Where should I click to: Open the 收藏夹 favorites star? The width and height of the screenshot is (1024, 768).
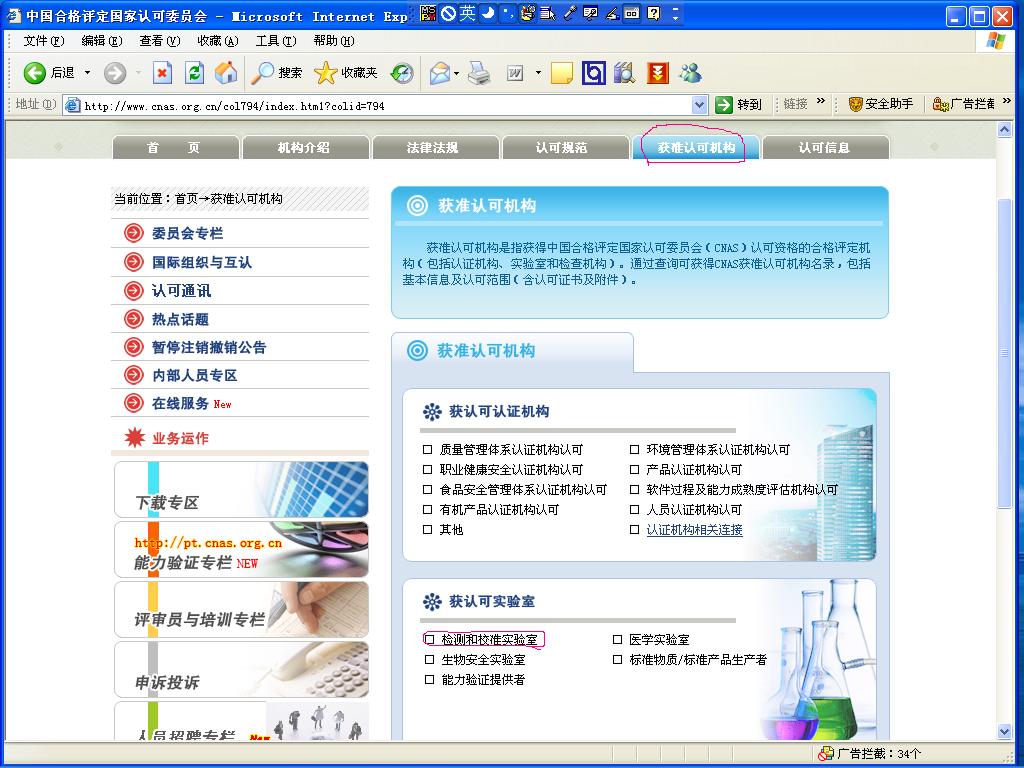click(x=325, y=72)
